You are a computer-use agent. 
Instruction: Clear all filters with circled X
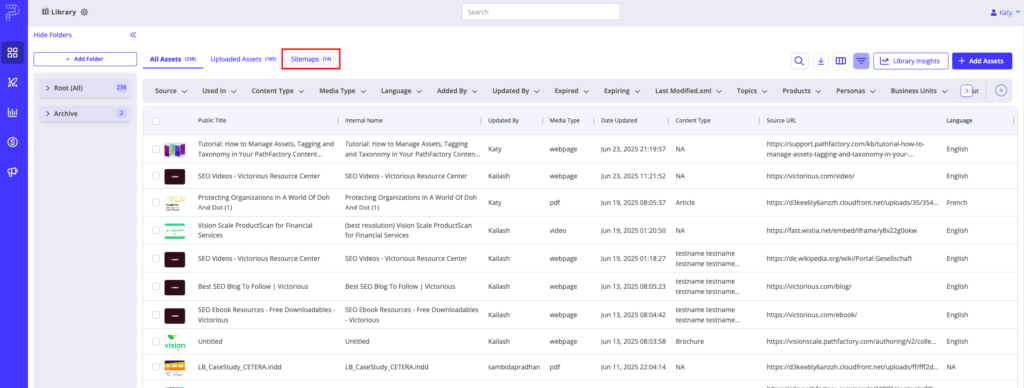(x=1001, y=91)
